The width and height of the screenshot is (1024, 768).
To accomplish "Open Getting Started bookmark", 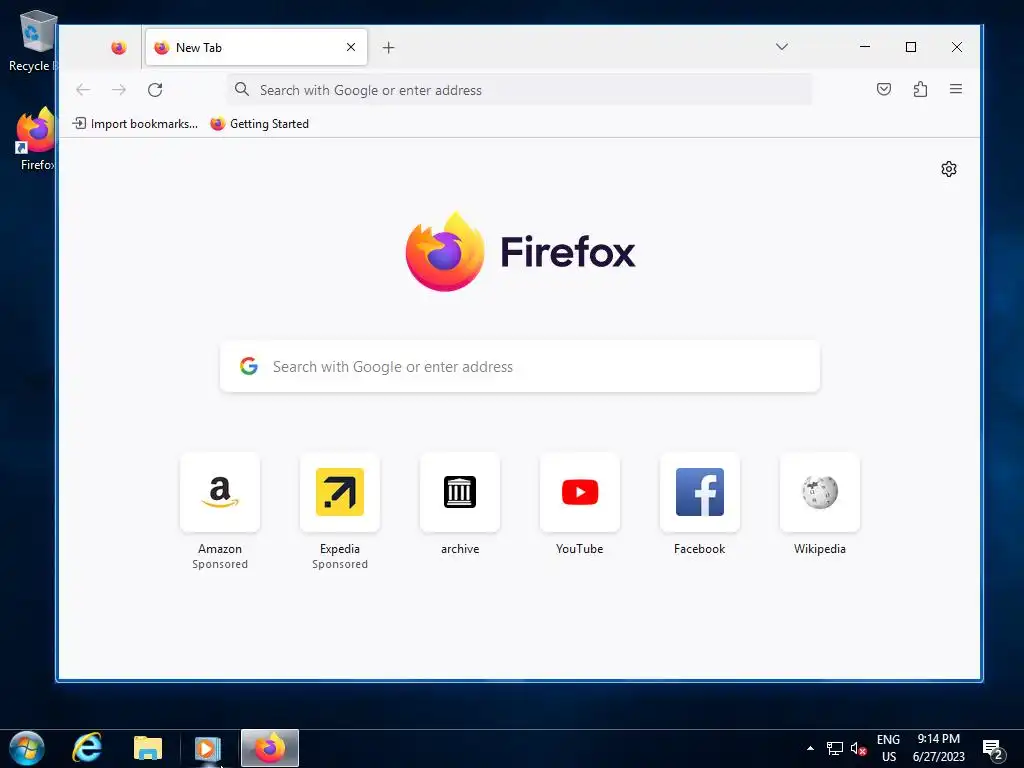I will pos(259,123).
